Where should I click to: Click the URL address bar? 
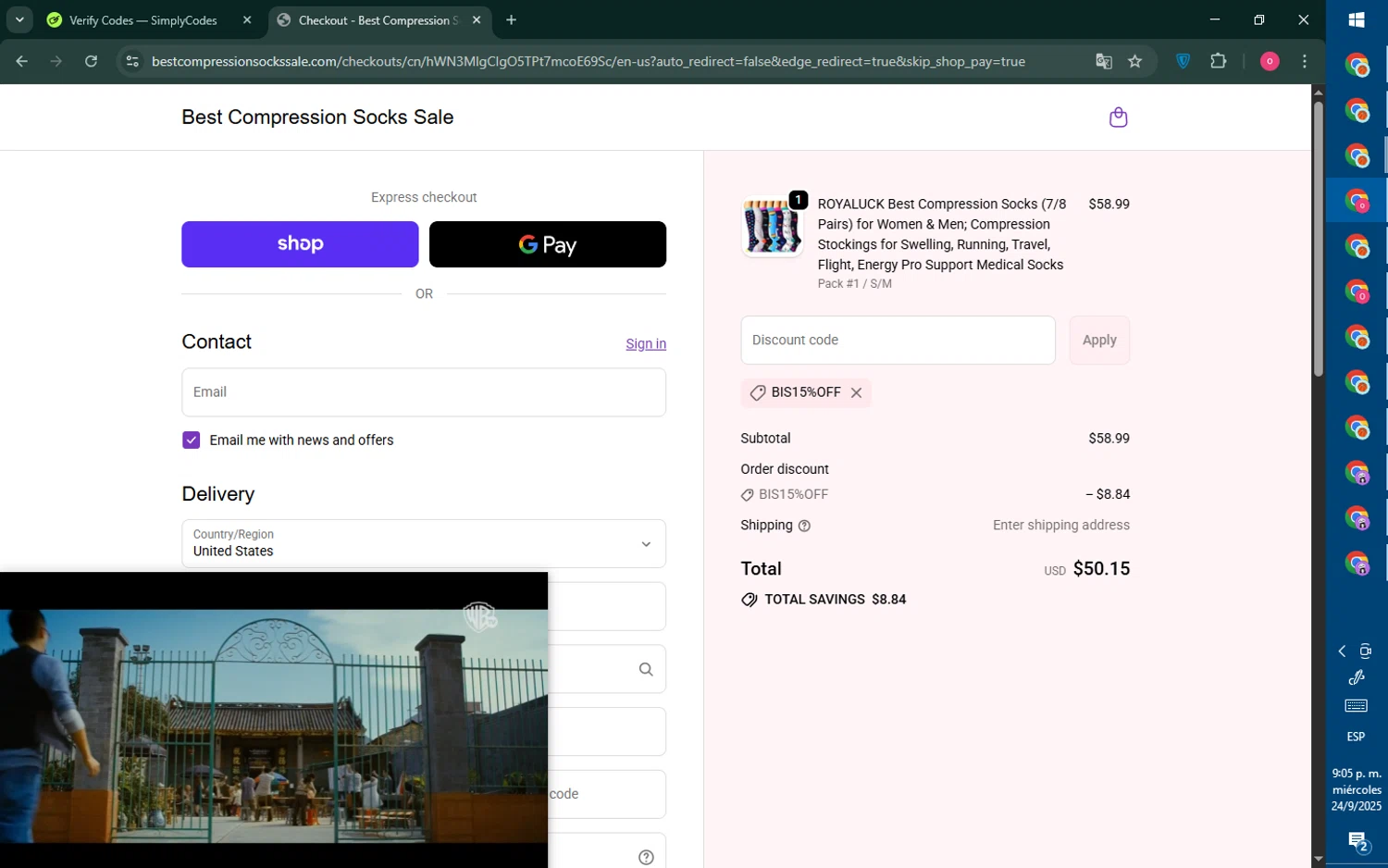point(589,61)
